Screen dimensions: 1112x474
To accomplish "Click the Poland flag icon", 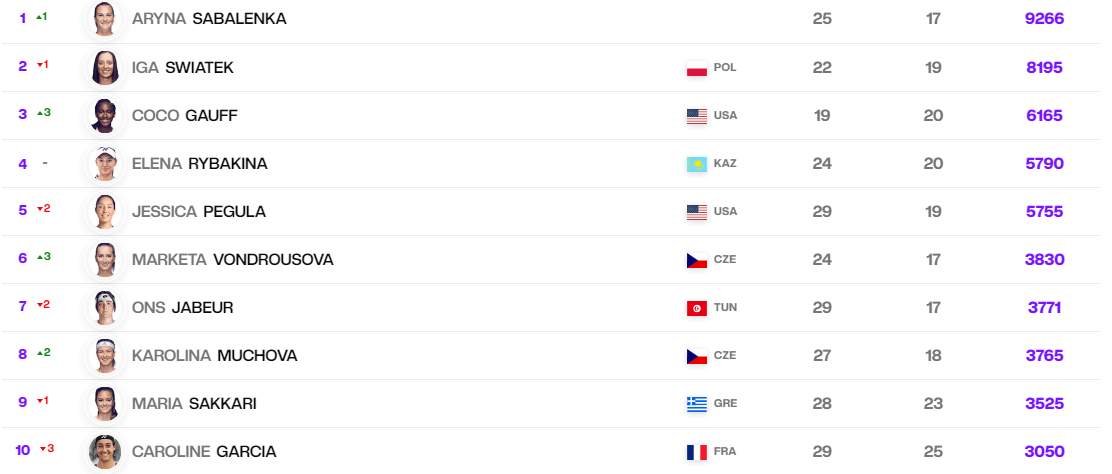I will (x=696, y=69).
